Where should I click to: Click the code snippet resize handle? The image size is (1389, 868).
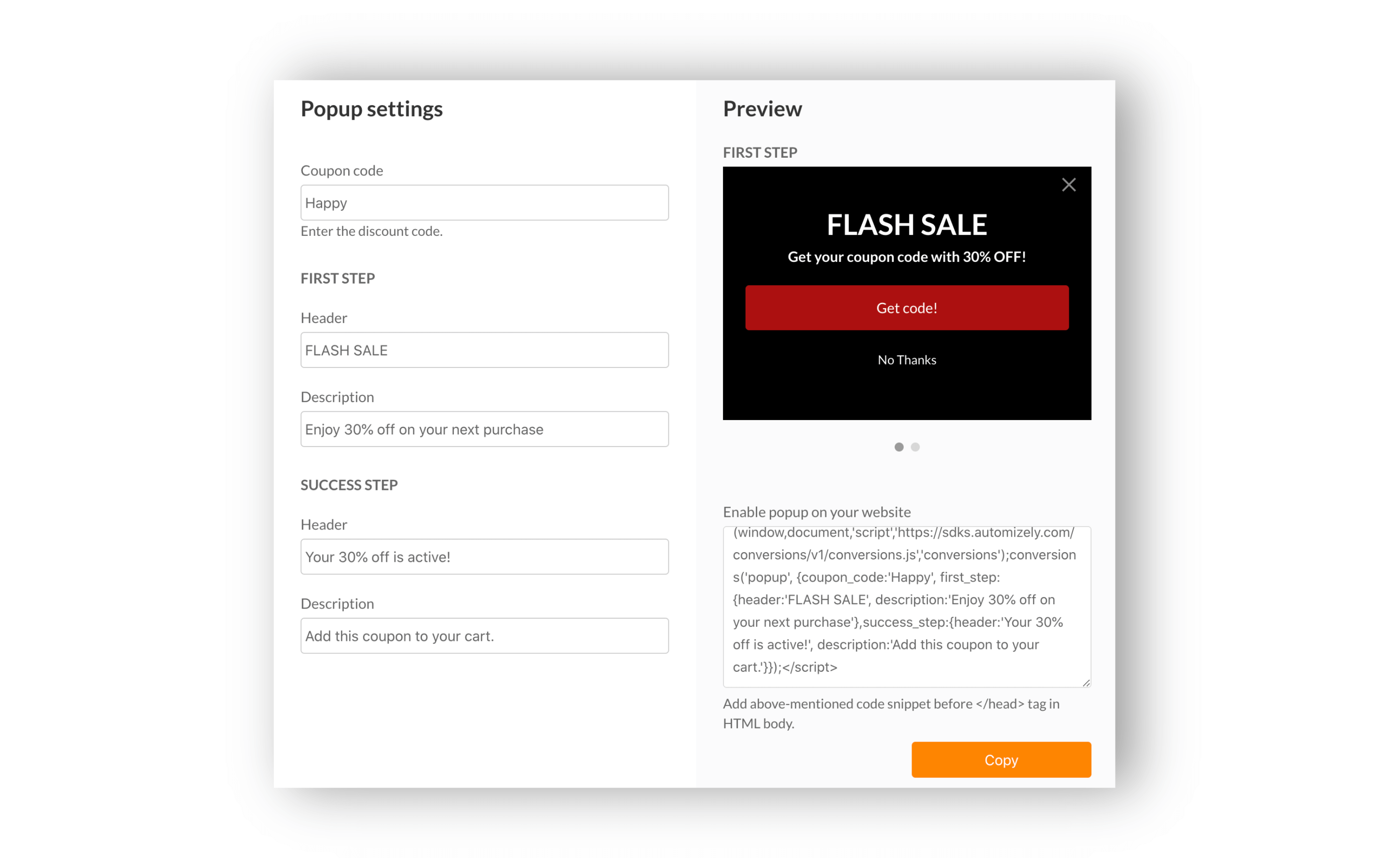(x=1086, y=682)
